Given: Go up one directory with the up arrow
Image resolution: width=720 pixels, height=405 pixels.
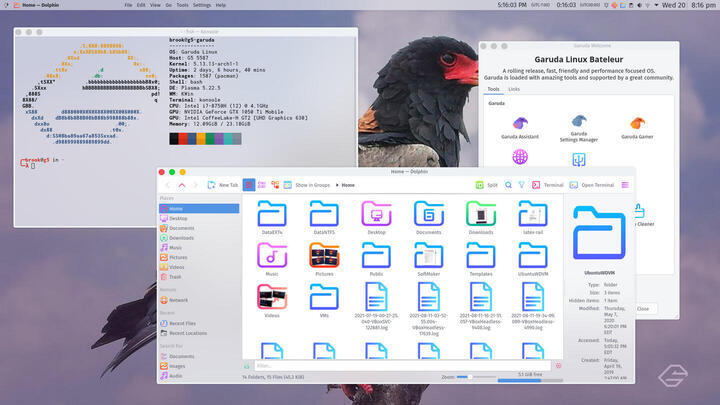Looking at the screenshot, I should pyautogui.click(x=182, y=185).
